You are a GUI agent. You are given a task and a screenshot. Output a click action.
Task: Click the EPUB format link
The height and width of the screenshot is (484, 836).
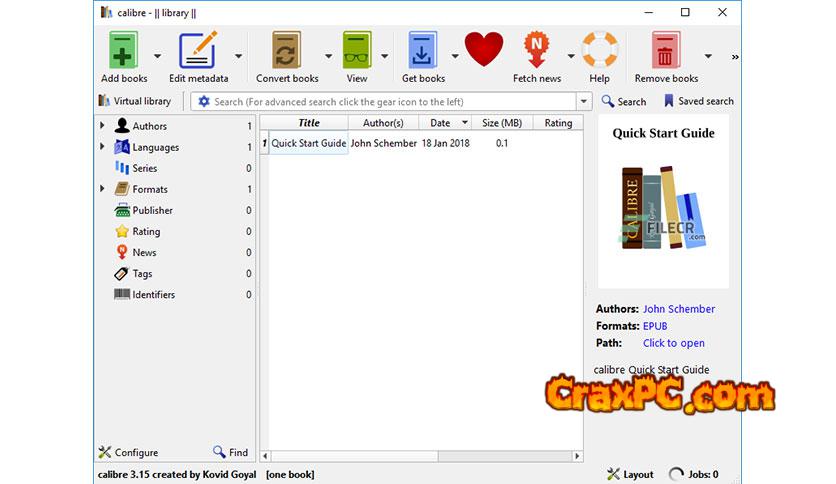655,326
